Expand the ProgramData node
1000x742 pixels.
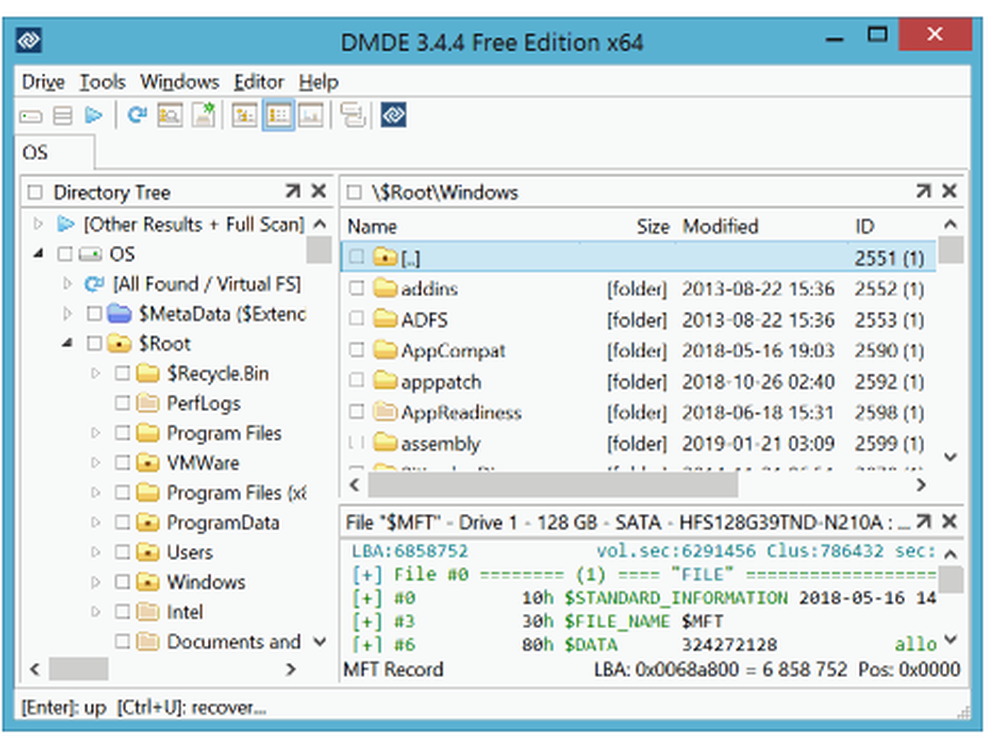96,523
